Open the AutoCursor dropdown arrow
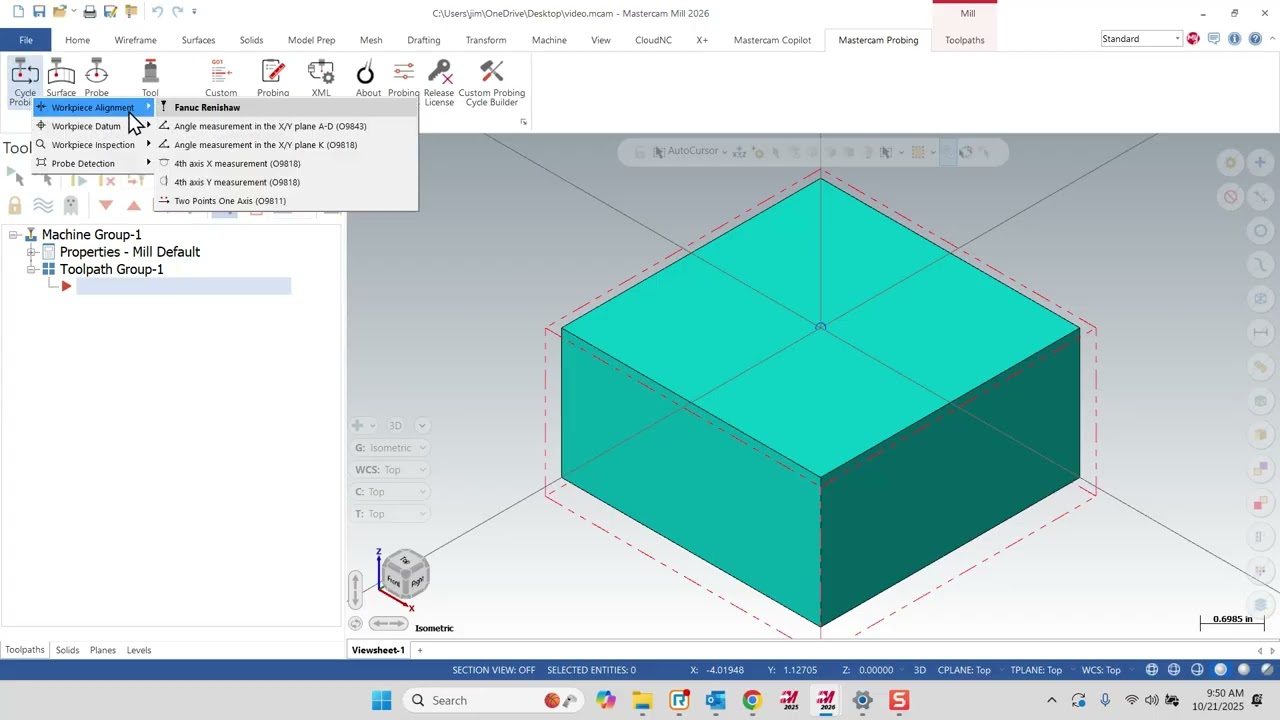Viewport: 1280px width, 720px height. (x=726, y=152)
